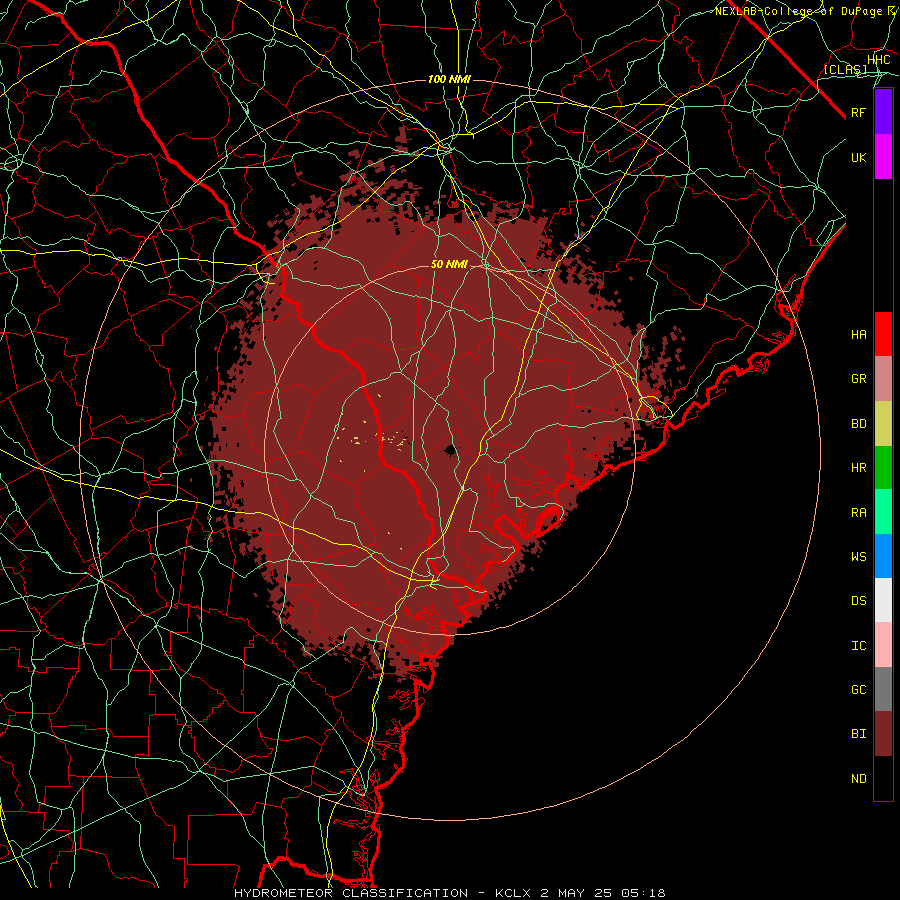Click the KCLX station identifier

click(513, 893)
